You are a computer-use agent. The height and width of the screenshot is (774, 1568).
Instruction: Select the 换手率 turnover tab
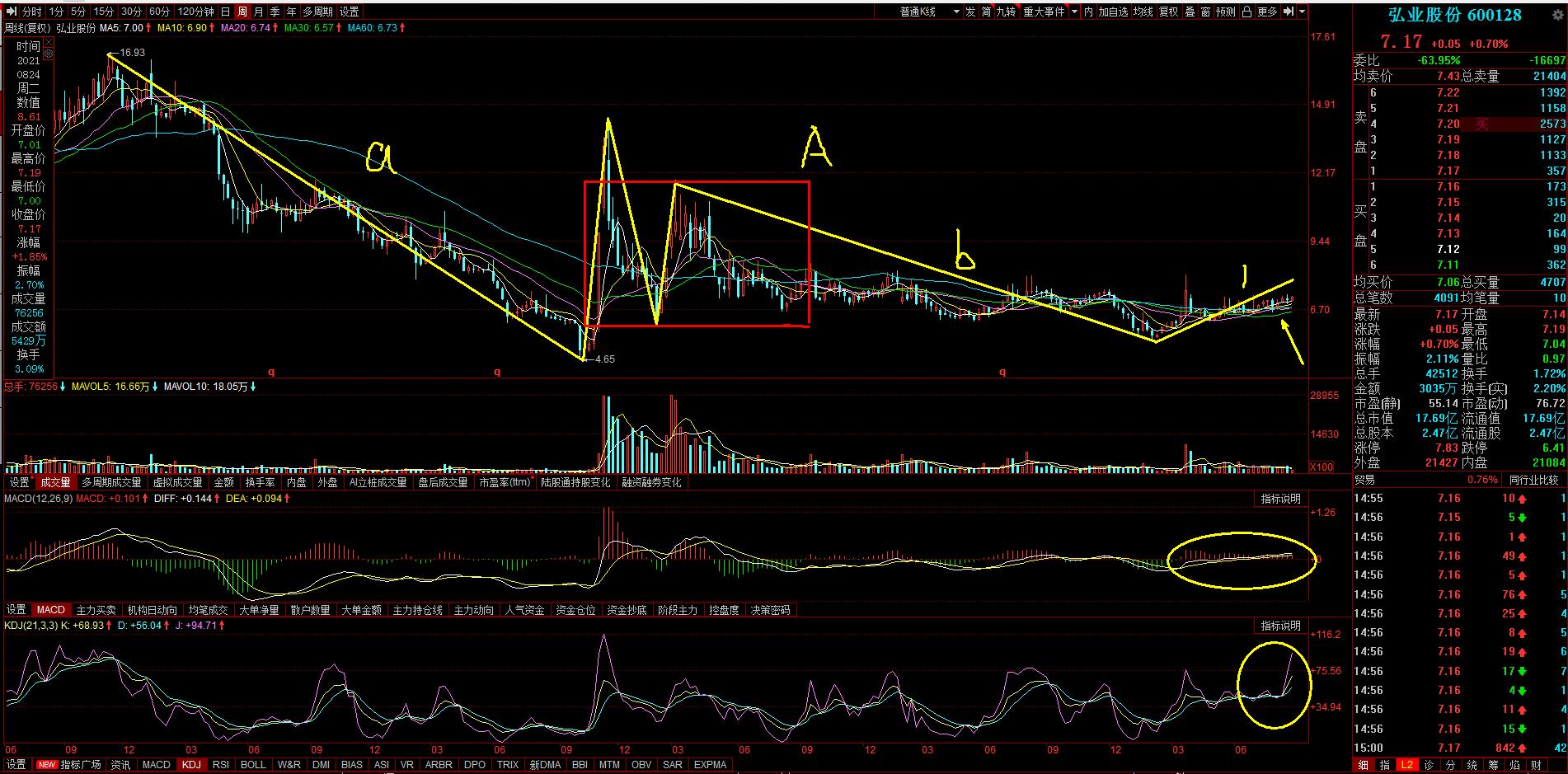pos(261,482)
